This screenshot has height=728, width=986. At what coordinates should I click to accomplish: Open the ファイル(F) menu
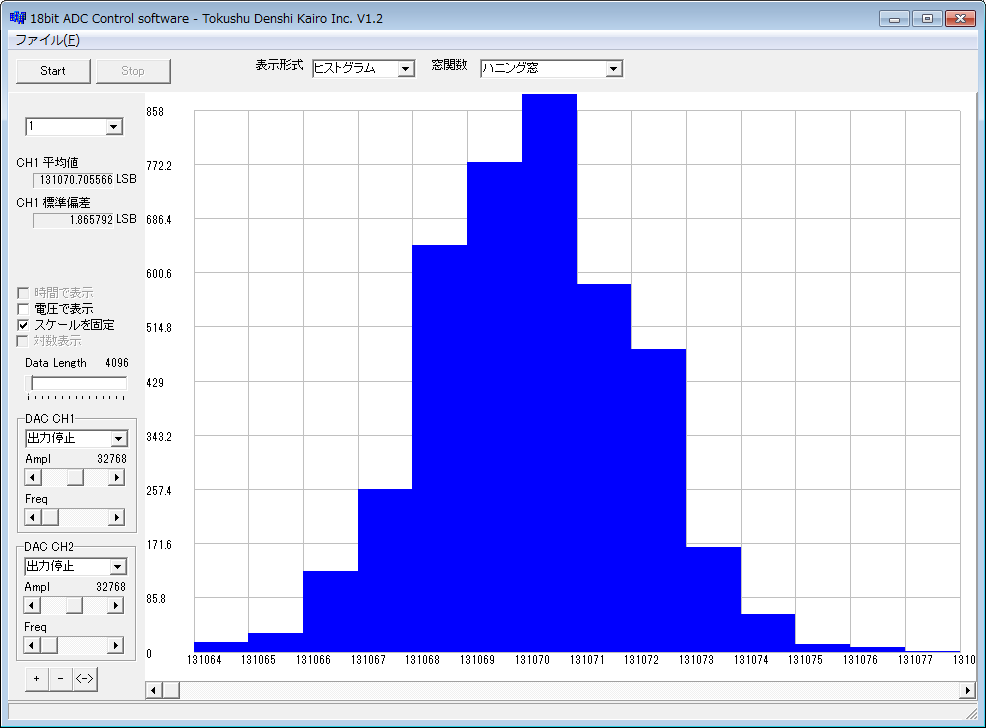pyautogui.click(x=47, y=40)
